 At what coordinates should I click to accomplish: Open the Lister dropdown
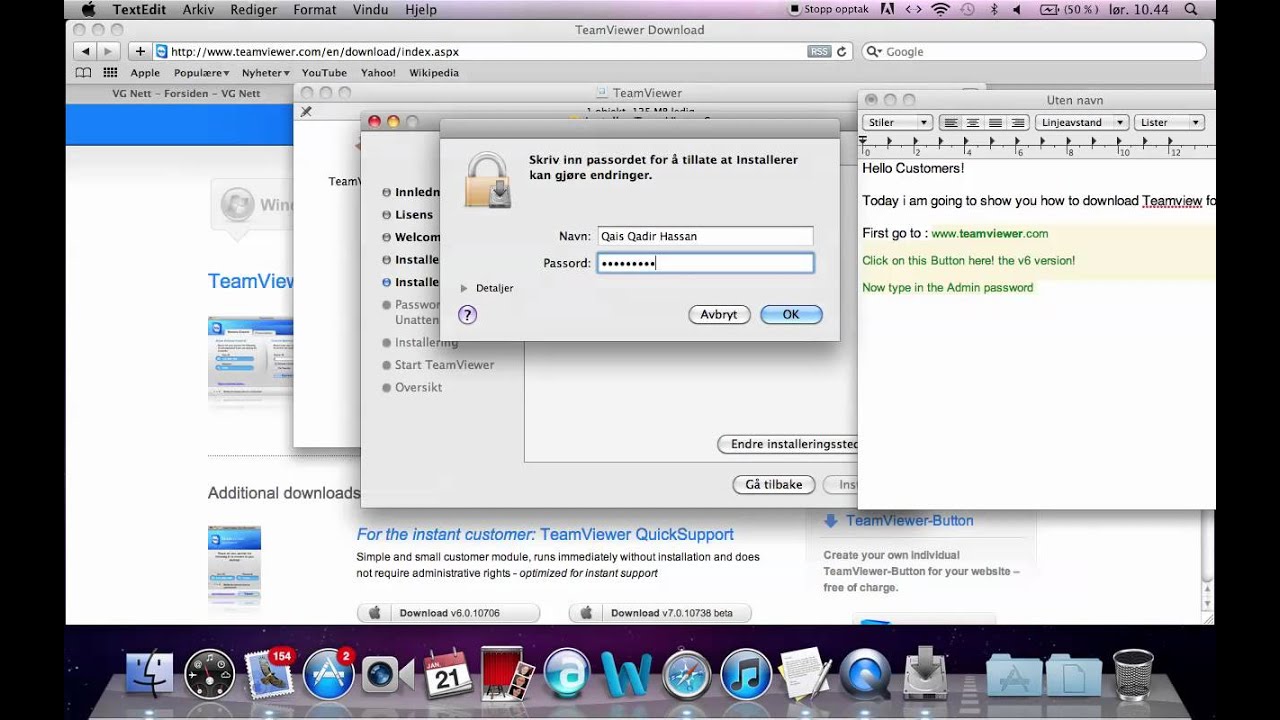coord(1169,122)
